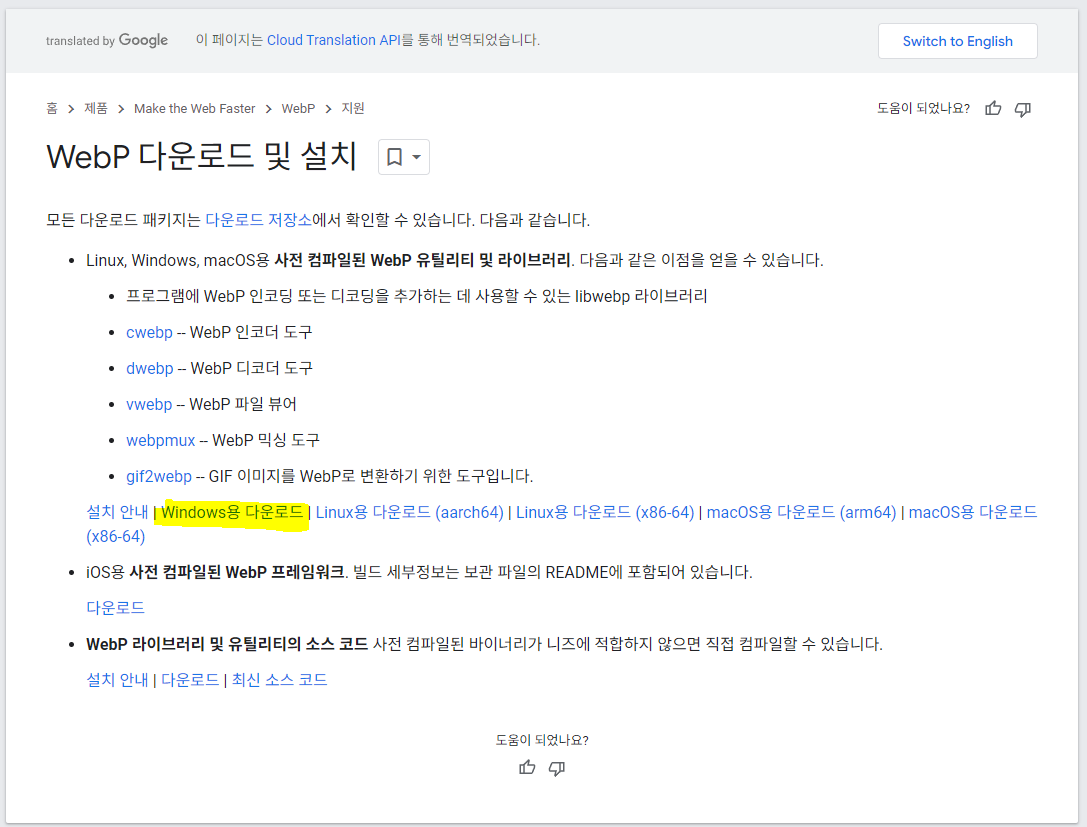Select 홈 in the breadcrumb navigation
The image size is (1087, 827).
(x=51, y=108)
